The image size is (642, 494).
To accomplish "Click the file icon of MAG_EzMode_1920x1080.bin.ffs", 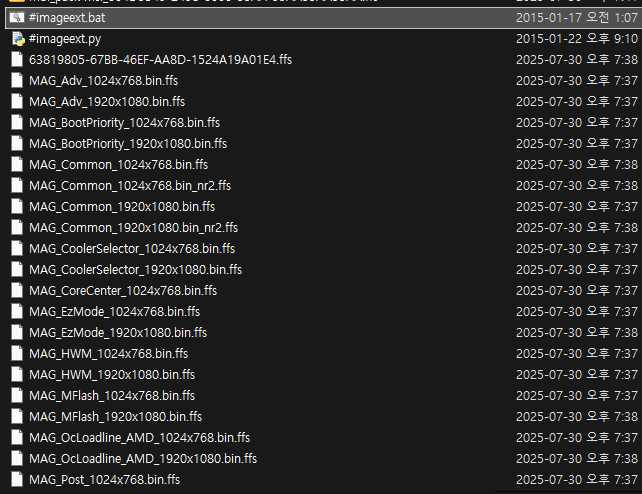I will point(17,333).
